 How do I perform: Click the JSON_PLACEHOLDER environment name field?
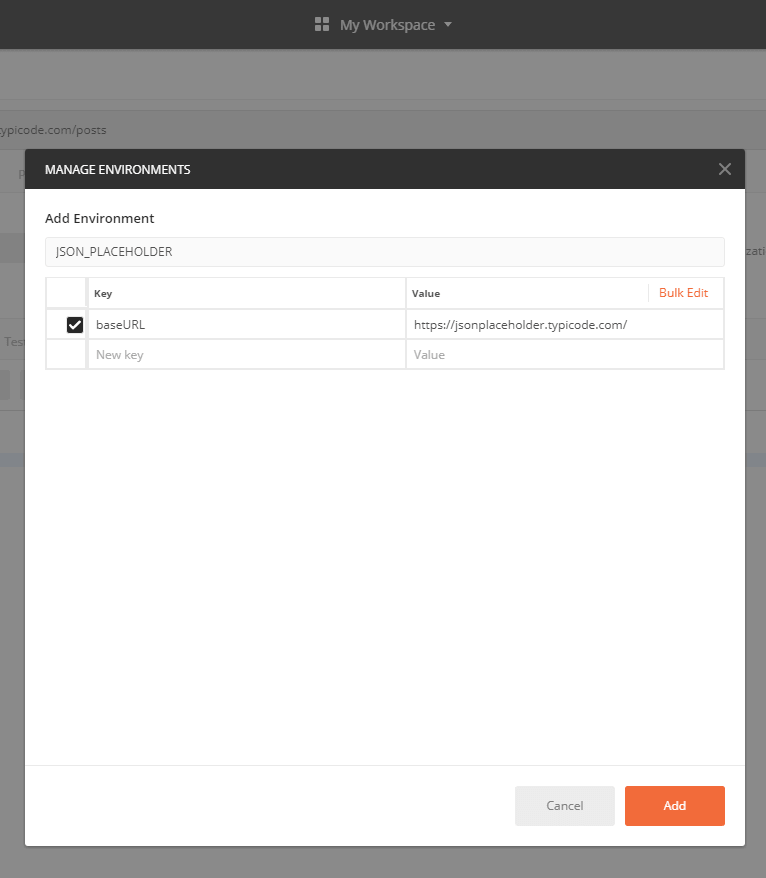[384, 252]
